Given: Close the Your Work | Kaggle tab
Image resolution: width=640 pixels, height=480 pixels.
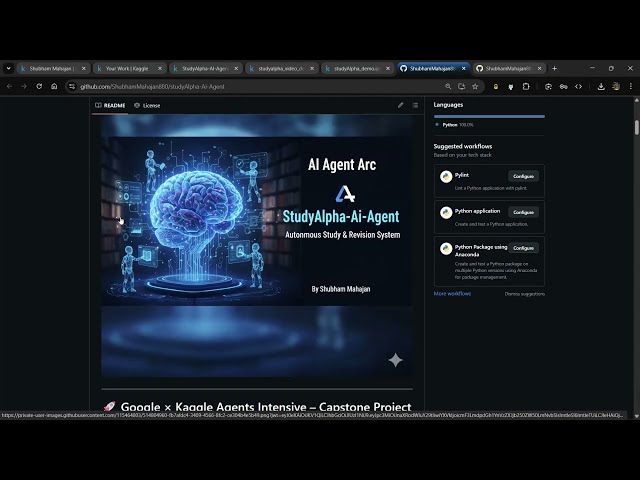Looking at the screenshot, I should coord(160,69).
